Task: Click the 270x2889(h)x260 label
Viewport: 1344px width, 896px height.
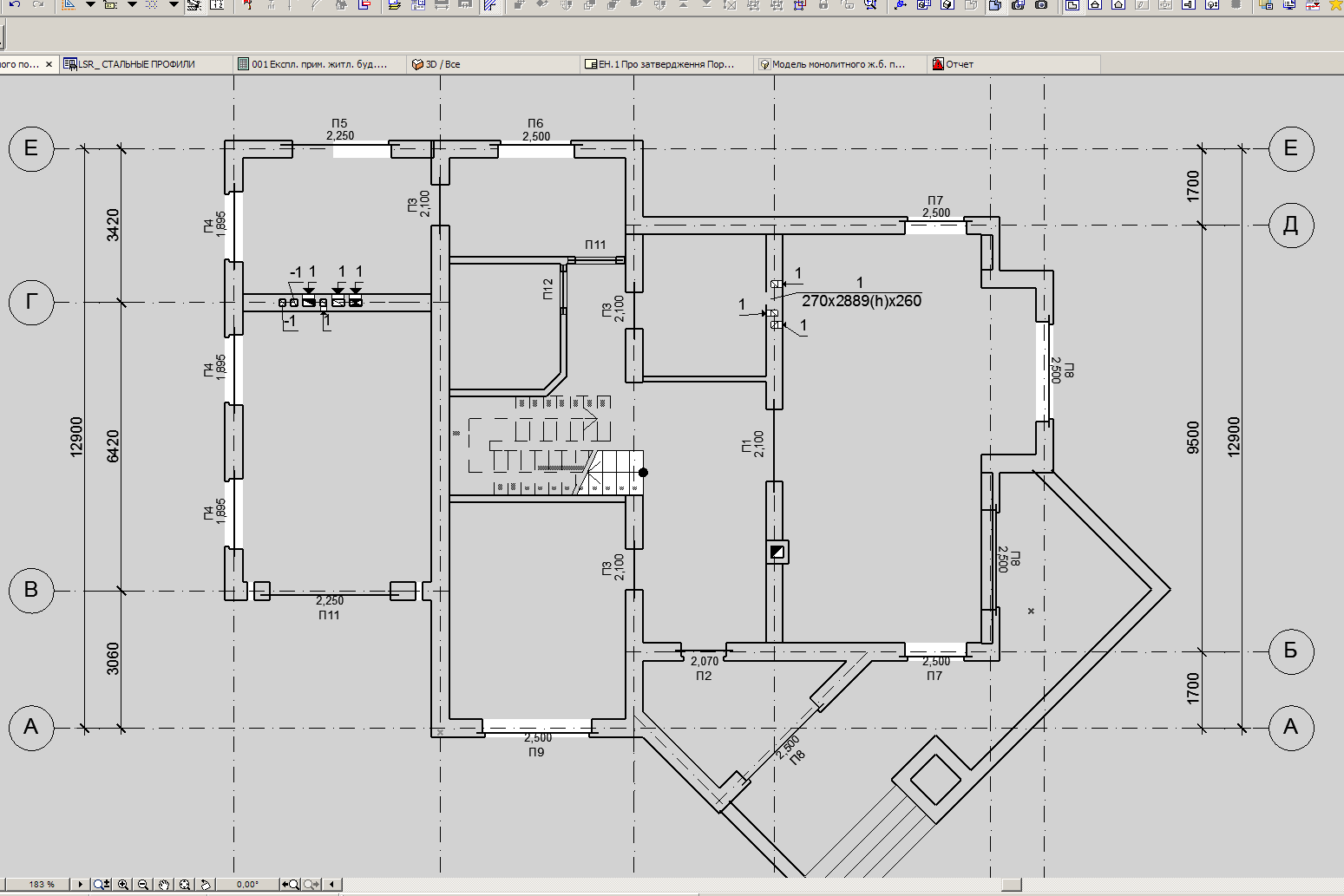Action: (x=862, y=301)
